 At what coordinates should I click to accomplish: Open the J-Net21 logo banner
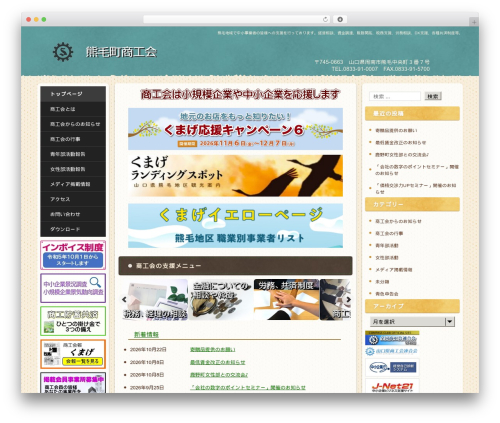click(x=392, y=386)
